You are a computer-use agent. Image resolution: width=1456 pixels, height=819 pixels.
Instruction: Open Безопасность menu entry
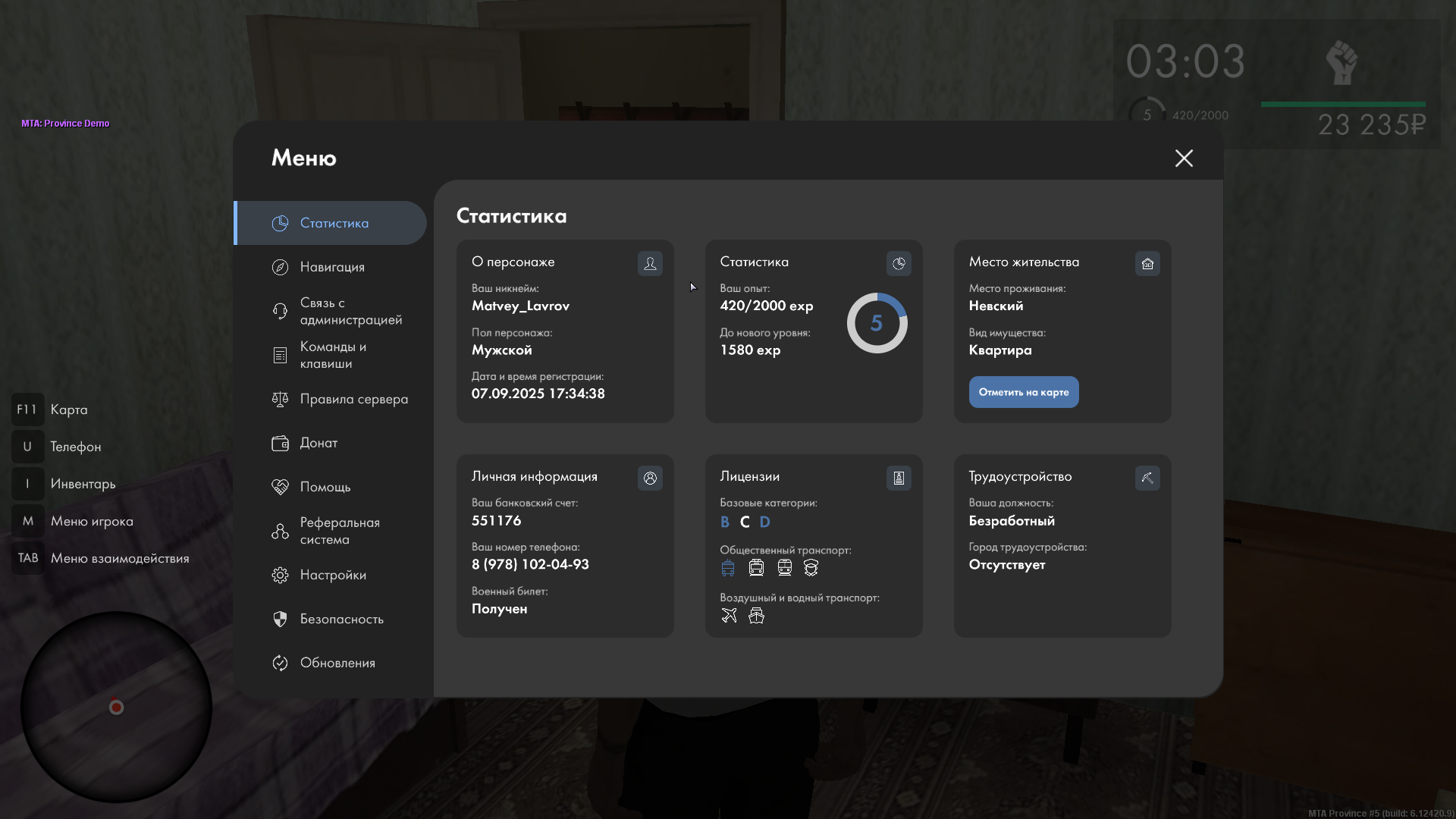coord(340,619)
